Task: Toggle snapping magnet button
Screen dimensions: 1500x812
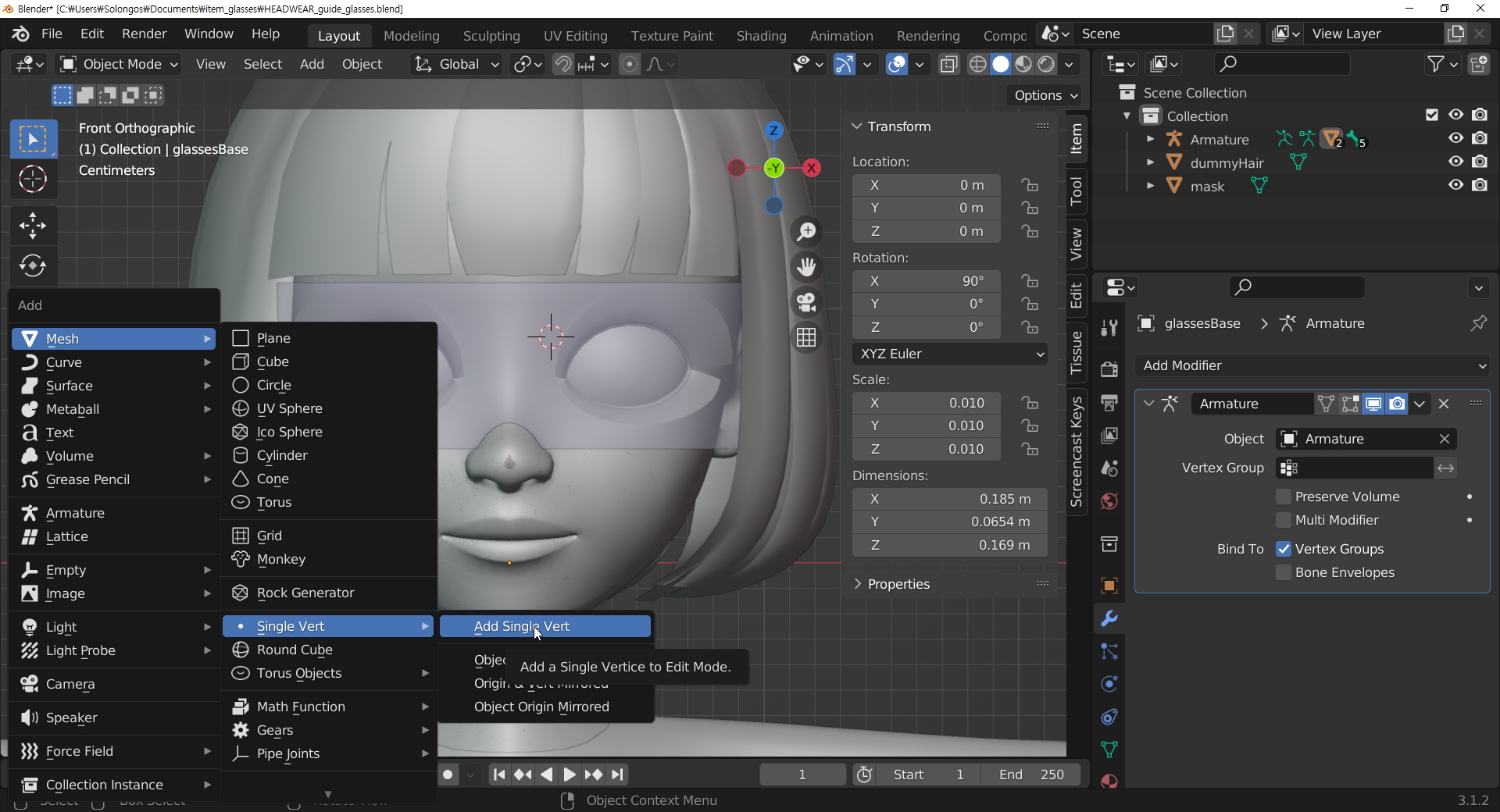Action: click(562, 64)
